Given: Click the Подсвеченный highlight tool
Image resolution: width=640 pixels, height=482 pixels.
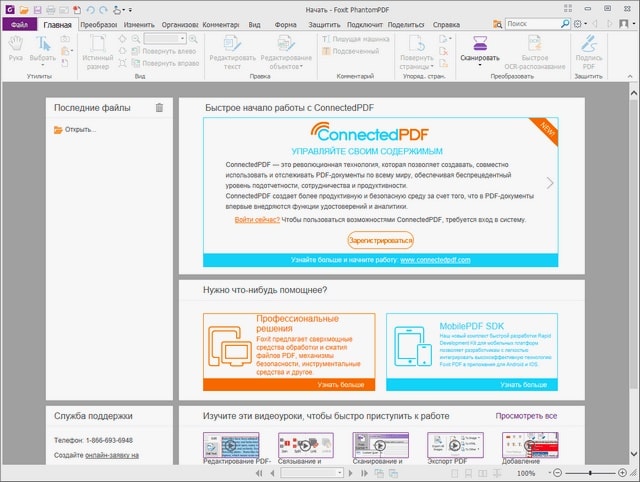Looking at the screenshot, I should 351,51.
